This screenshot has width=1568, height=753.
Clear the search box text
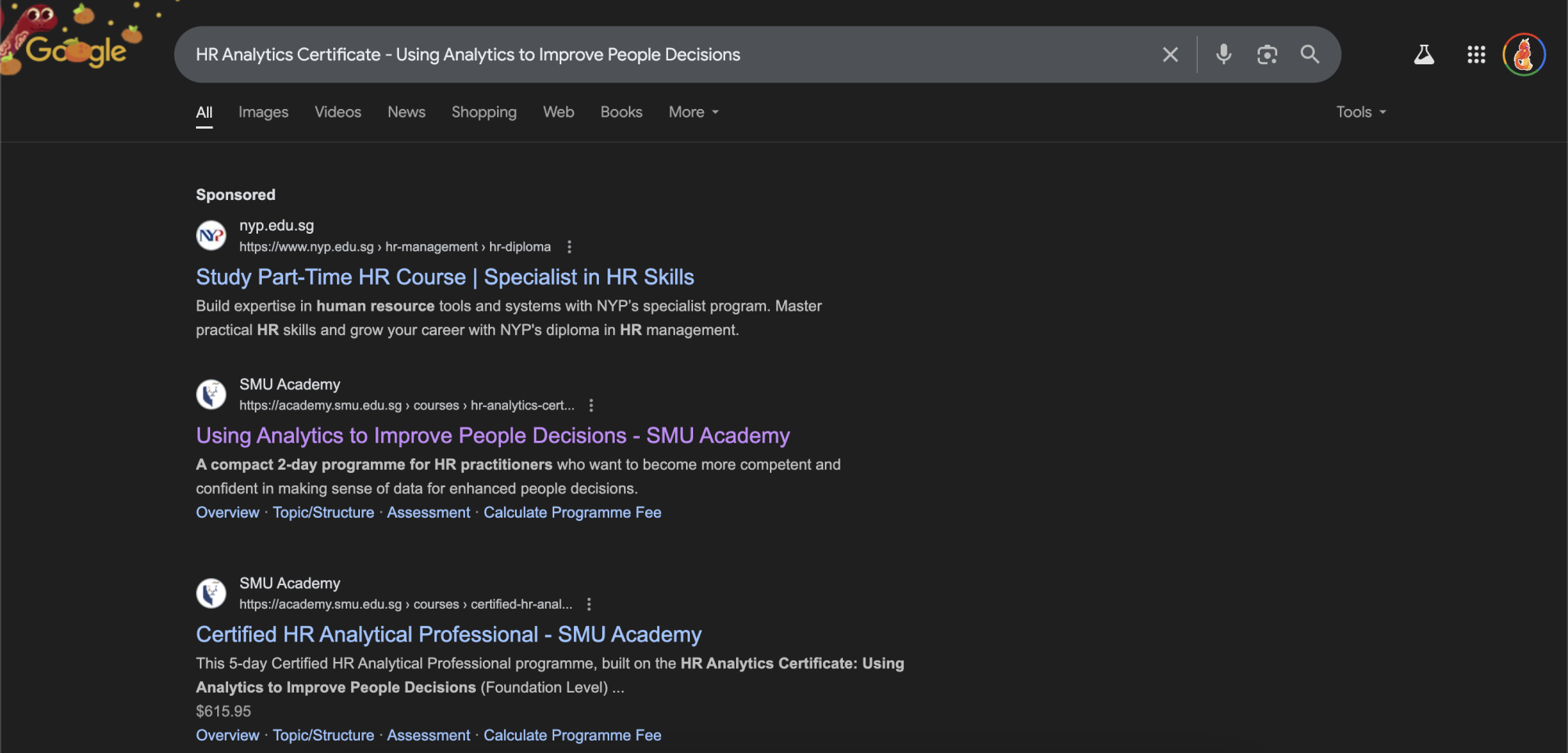click(x=1170, y=54)
